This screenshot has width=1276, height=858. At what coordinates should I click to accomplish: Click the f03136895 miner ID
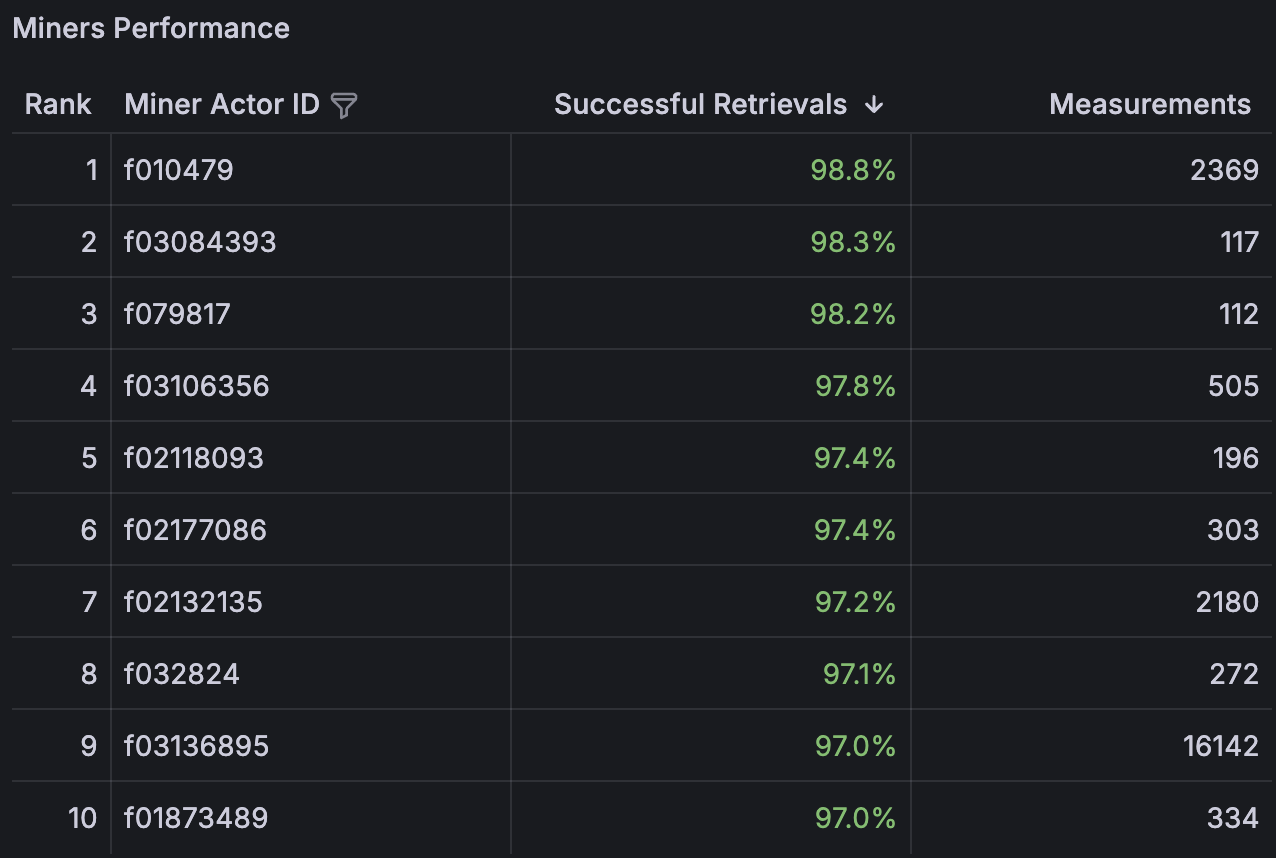[x=197, y=746]
